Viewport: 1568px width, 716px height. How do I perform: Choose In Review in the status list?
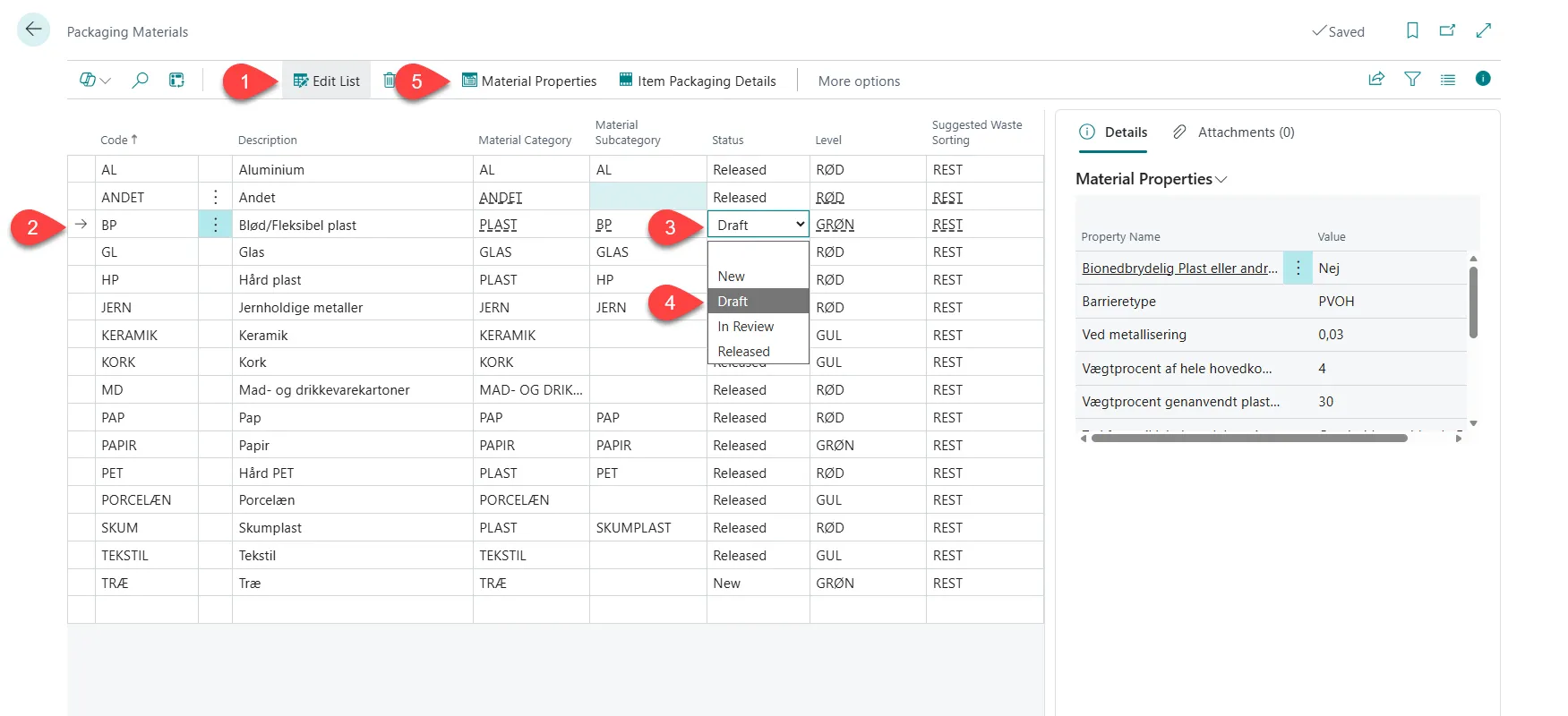758,327
